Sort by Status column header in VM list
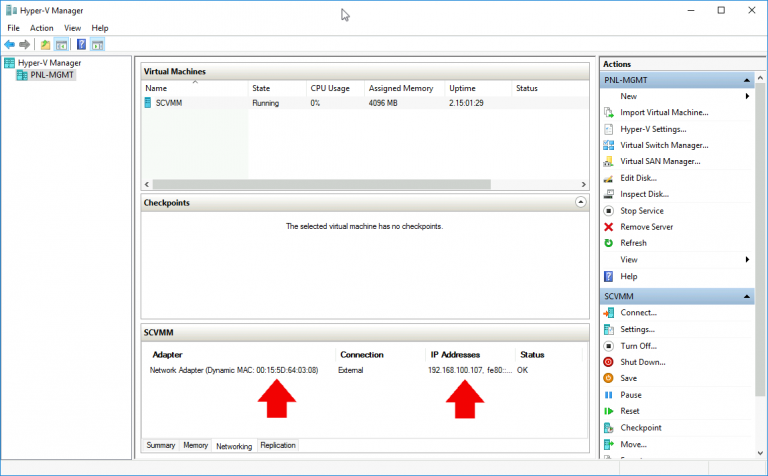The image size is (768, 476). pyautogui.click(x=550, y=88)
